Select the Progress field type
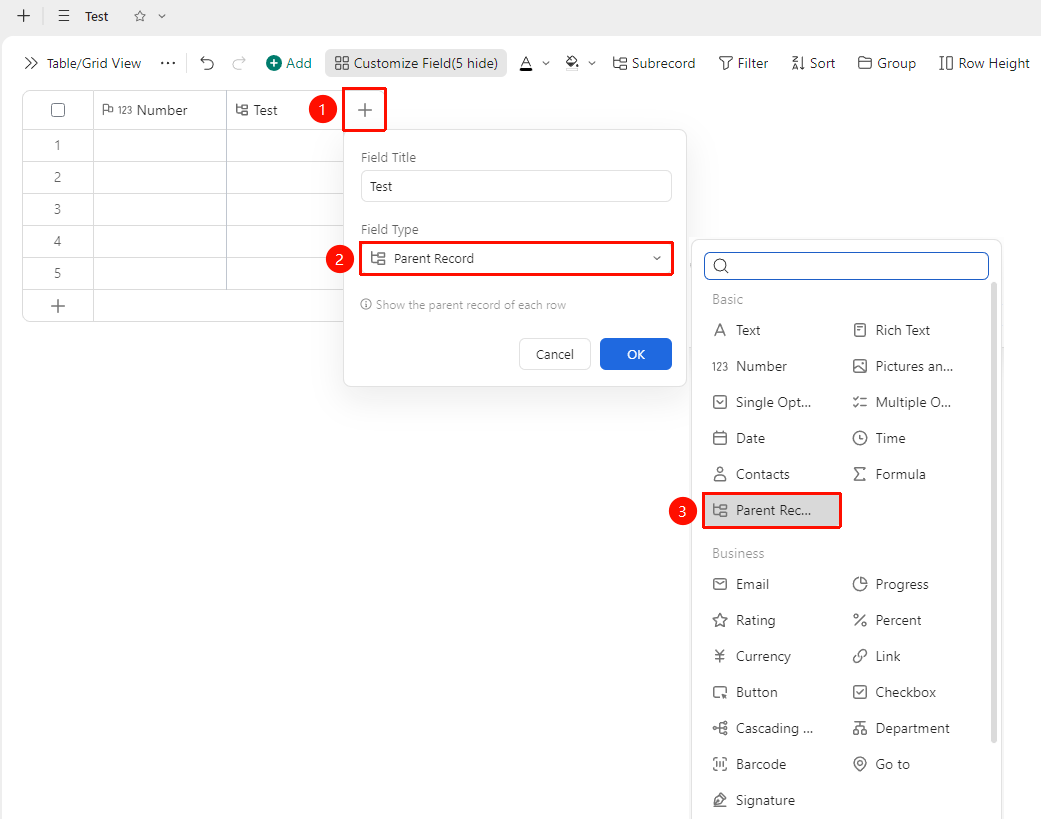1041x819 pixels. 890,584
